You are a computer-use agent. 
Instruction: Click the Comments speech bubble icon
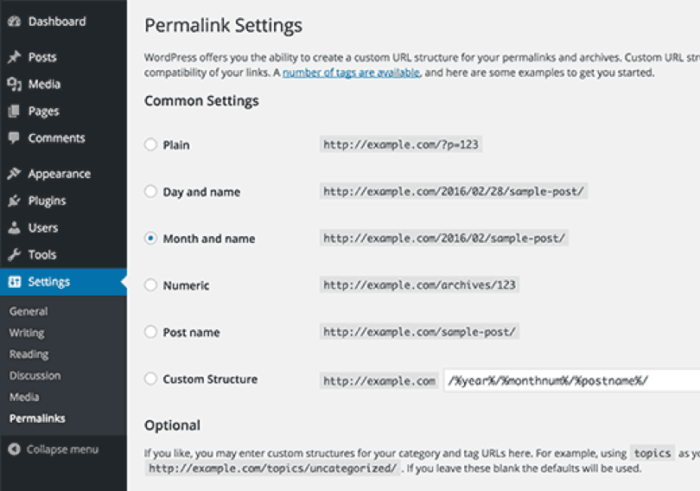[14, 138]
